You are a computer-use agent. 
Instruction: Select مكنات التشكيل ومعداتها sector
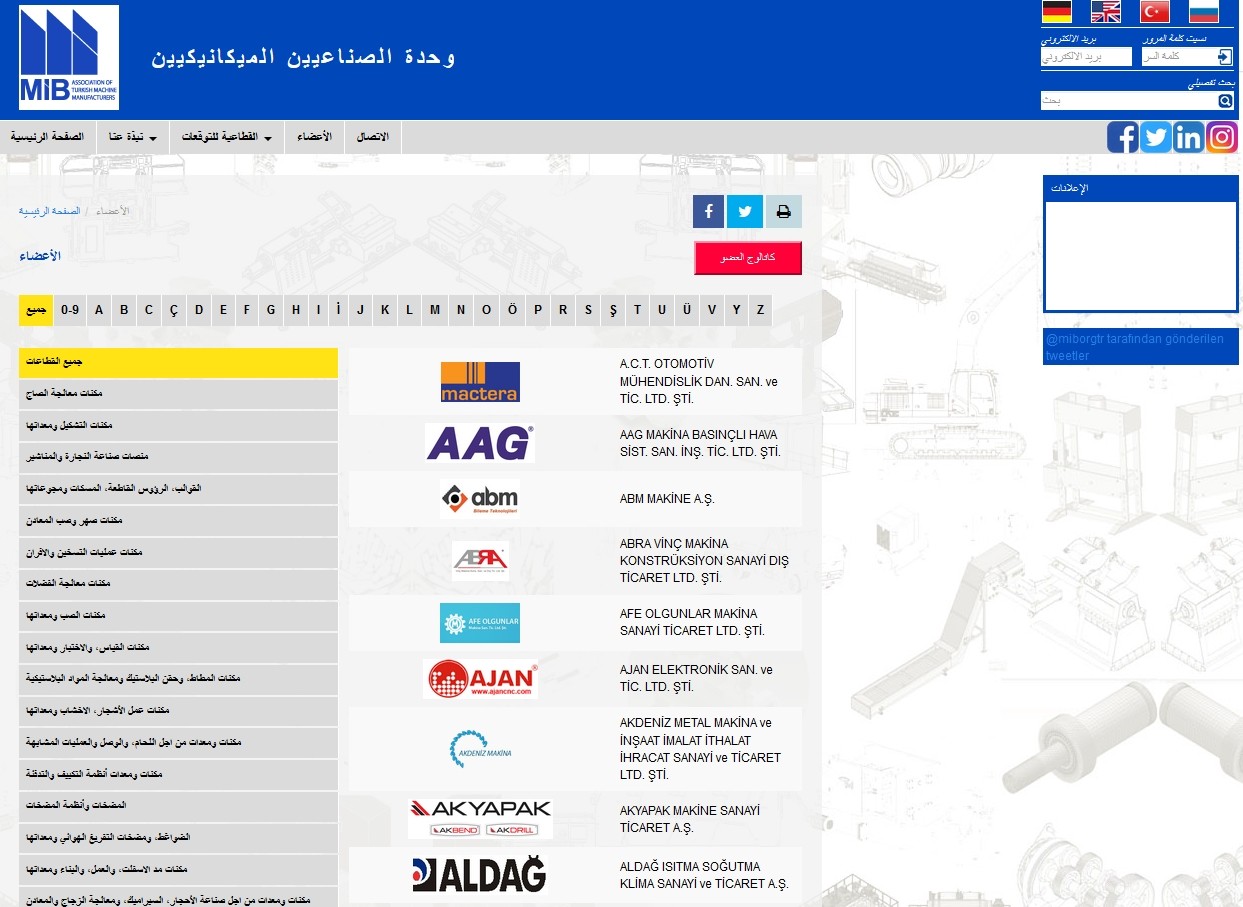pos(178,425)
